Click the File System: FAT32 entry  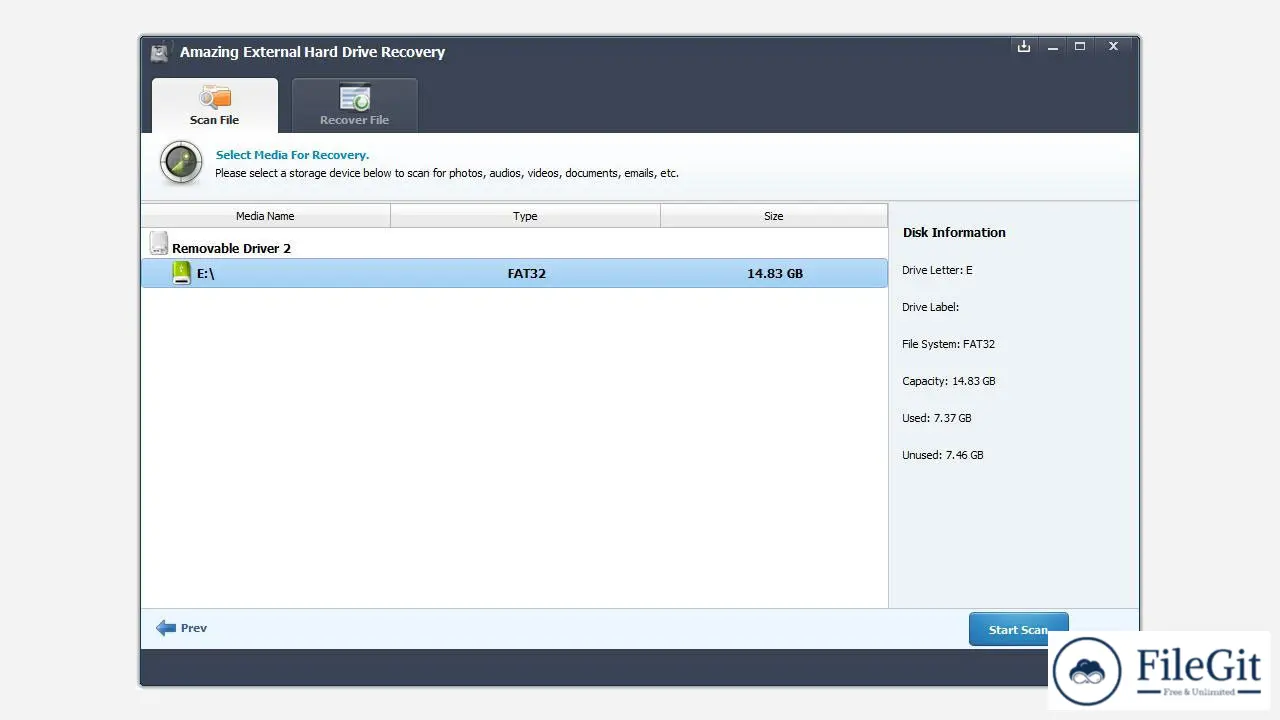coord(948,344)
